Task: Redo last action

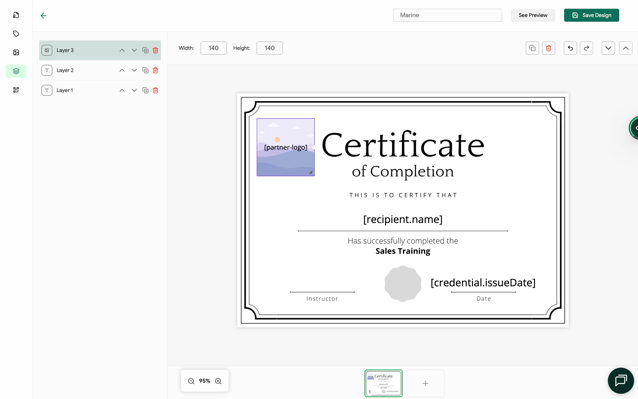Action: click(x=586, y=48)
